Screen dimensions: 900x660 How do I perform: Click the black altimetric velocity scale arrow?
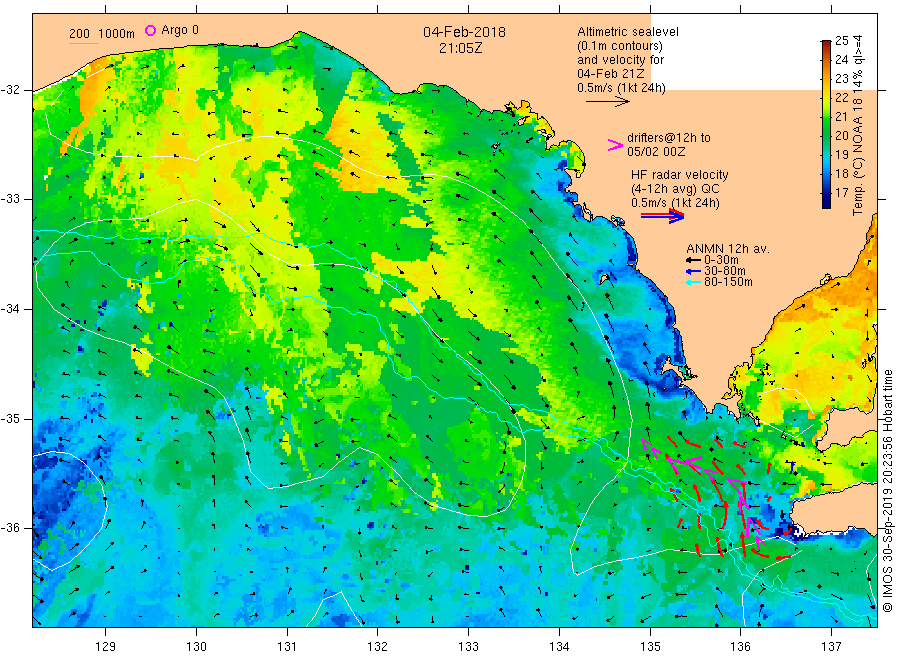[x=608, y=102]
